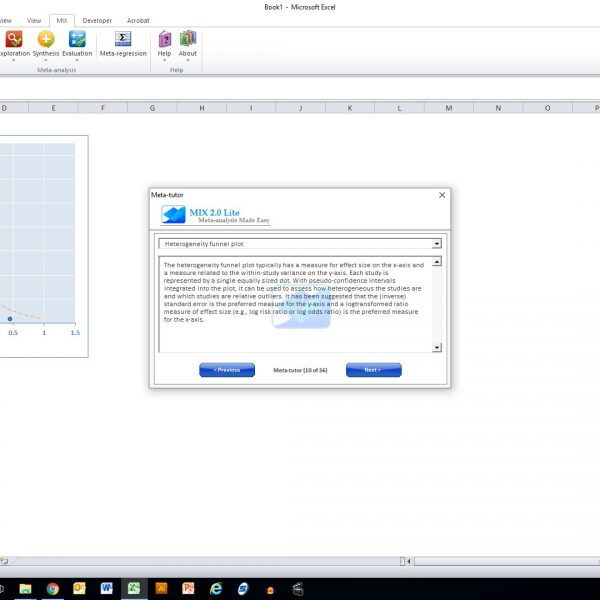
Task: Open the Developer ribbon tab
Action: click(x=97, y=21)
